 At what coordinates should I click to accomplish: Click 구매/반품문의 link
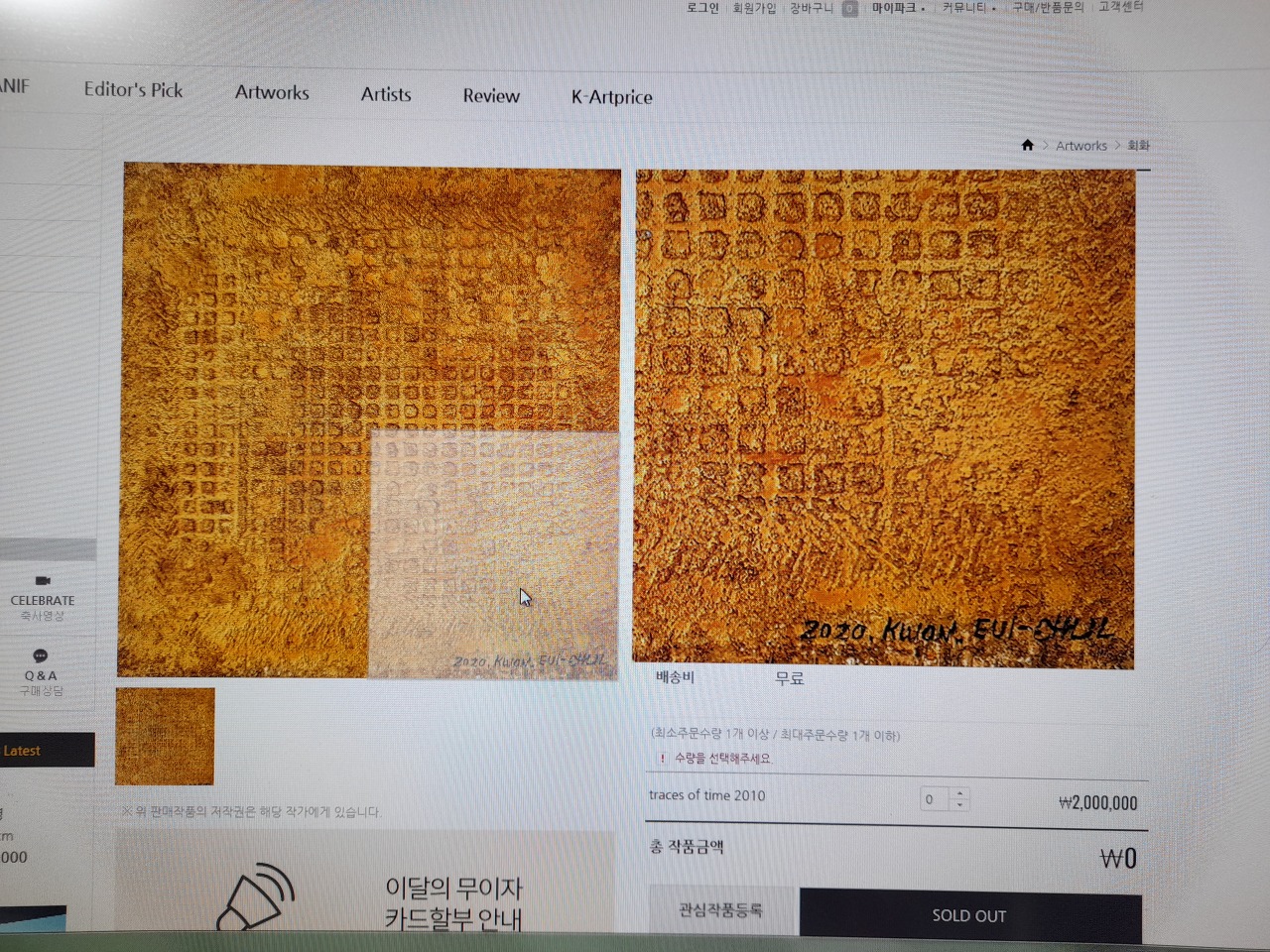tap(1048, 7)
